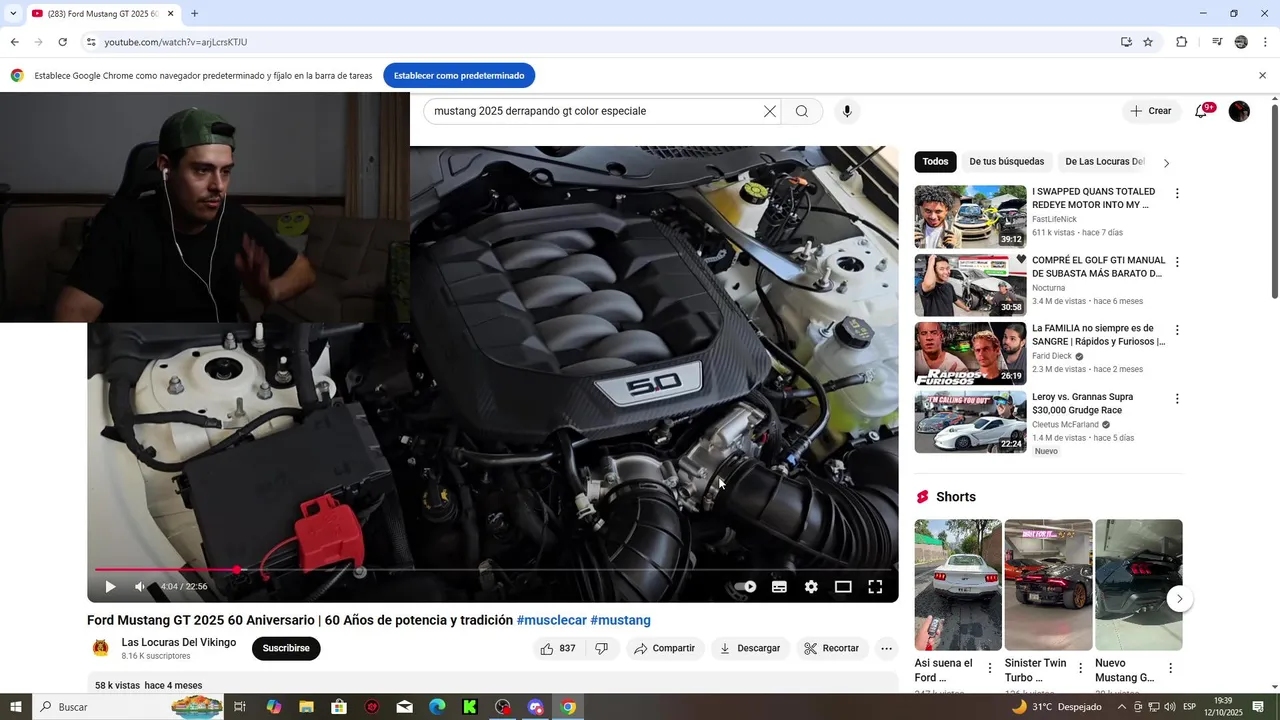This screenshot has width=1280, height=720.
Task: Toggle the autoplay switch in player
Action: pos(746,587)
